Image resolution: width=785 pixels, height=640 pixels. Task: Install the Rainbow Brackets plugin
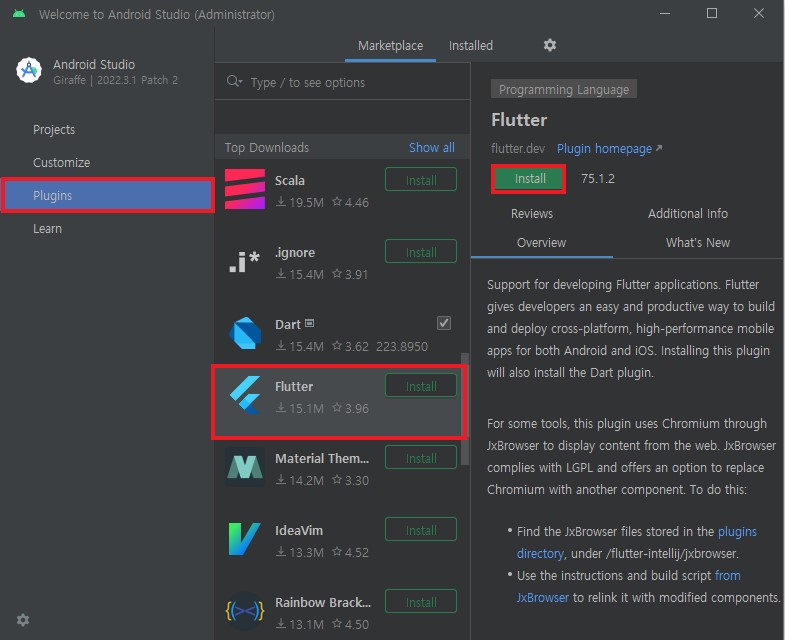(421, 602)
